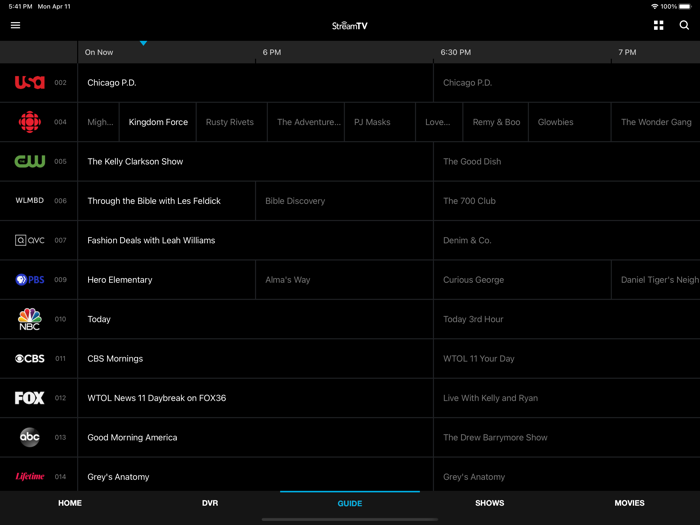Click the 6:30 PM time header
Viewport: 700px width, 525px height.
pos(455,52)
